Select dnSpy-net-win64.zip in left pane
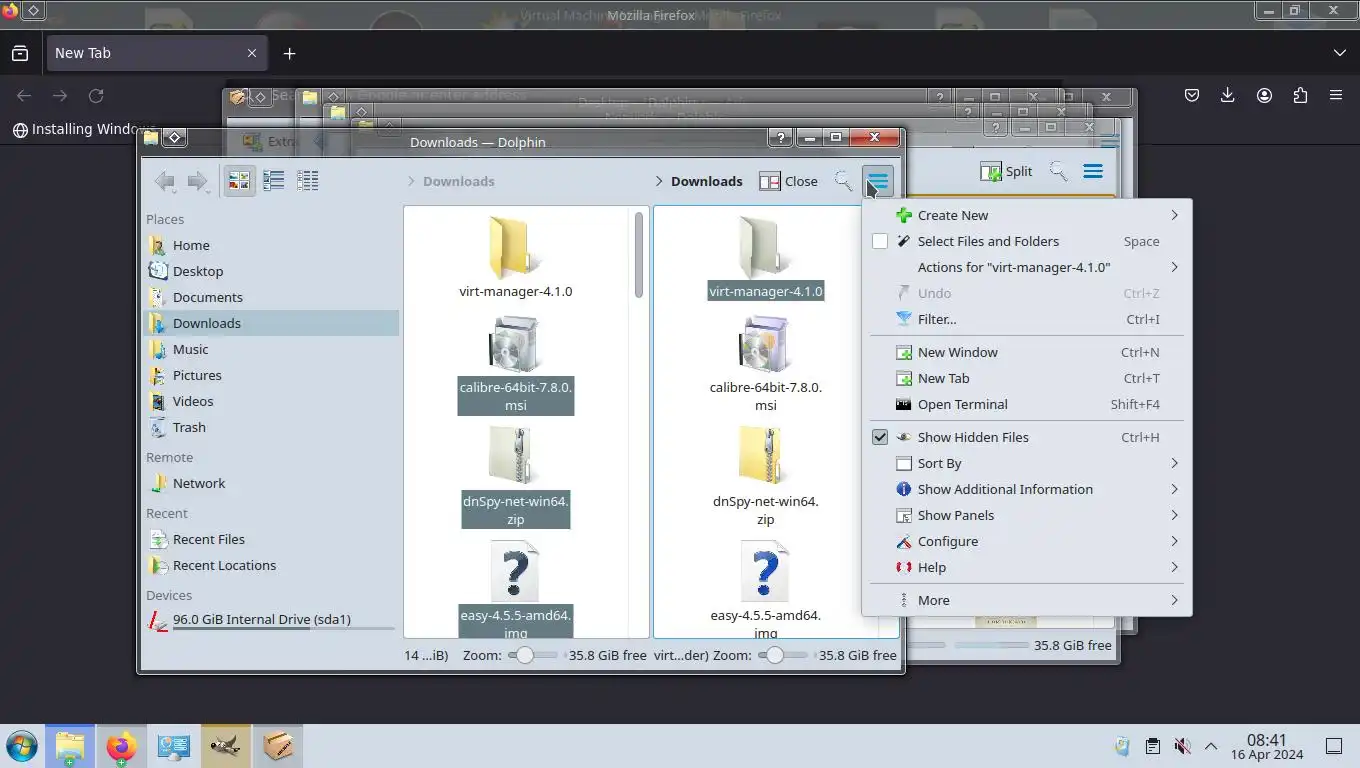The height and width of the screenshot is (768, 1360). pos(515,477)
